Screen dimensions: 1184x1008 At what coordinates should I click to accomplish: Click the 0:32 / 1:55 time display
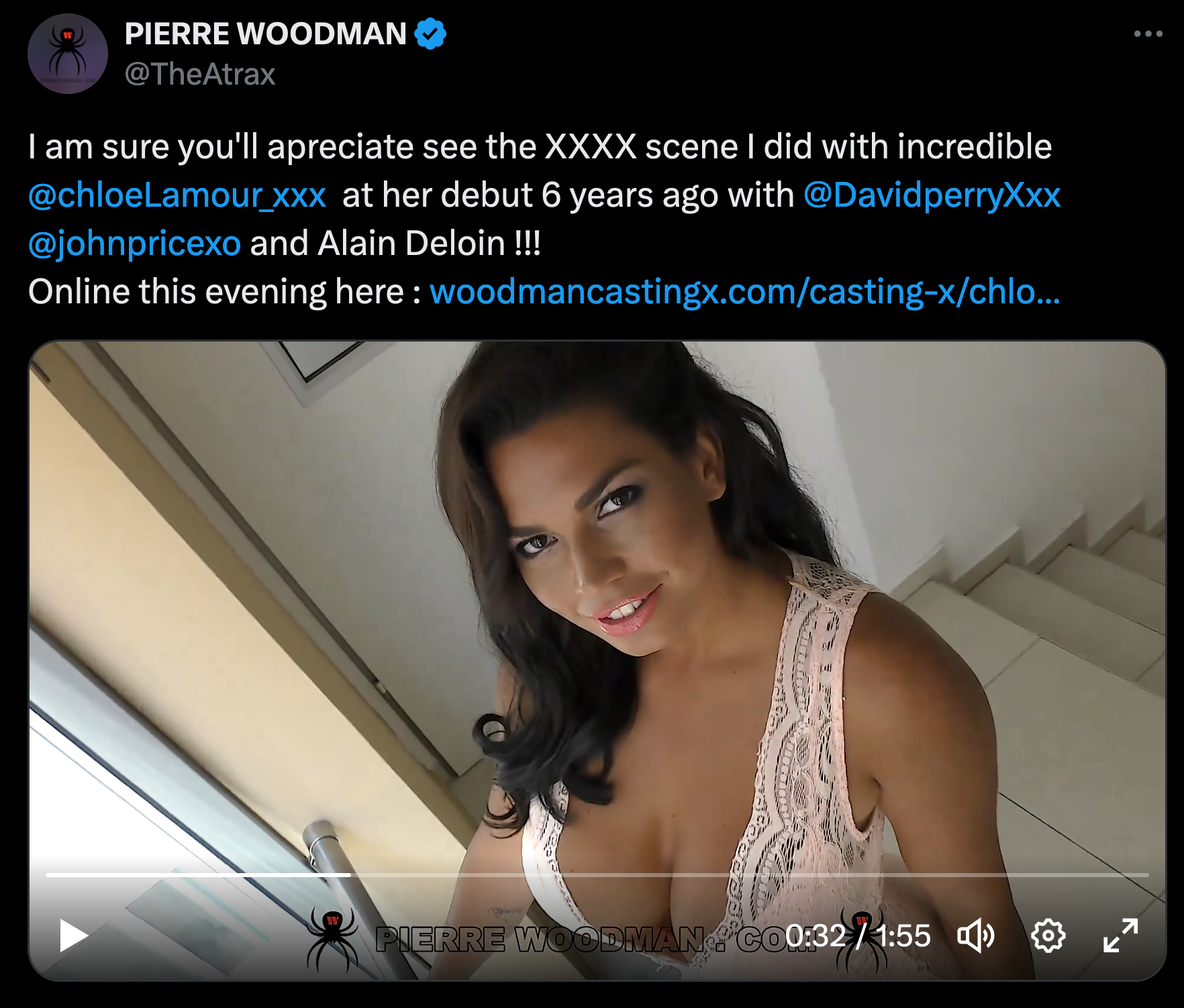point(858,936)
